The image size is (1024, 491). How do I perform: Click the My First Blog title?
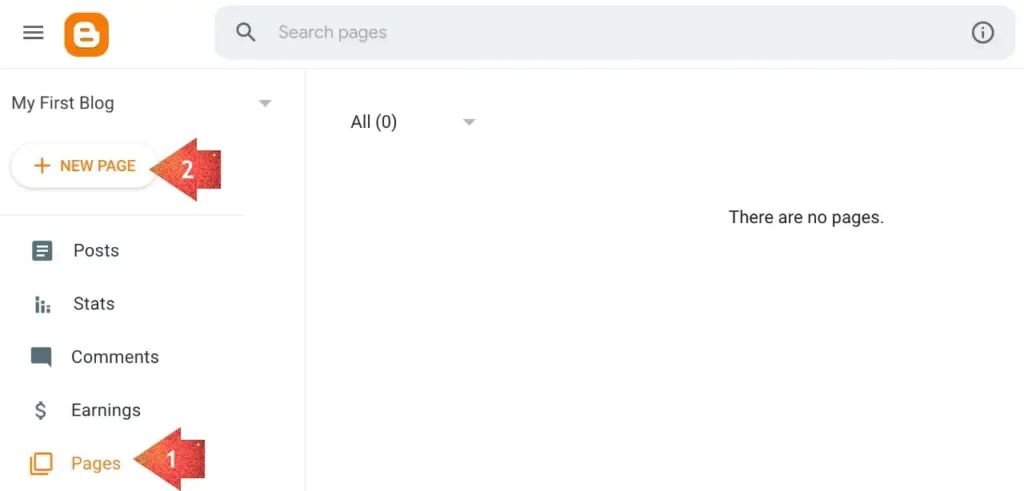tap(63, 103)
